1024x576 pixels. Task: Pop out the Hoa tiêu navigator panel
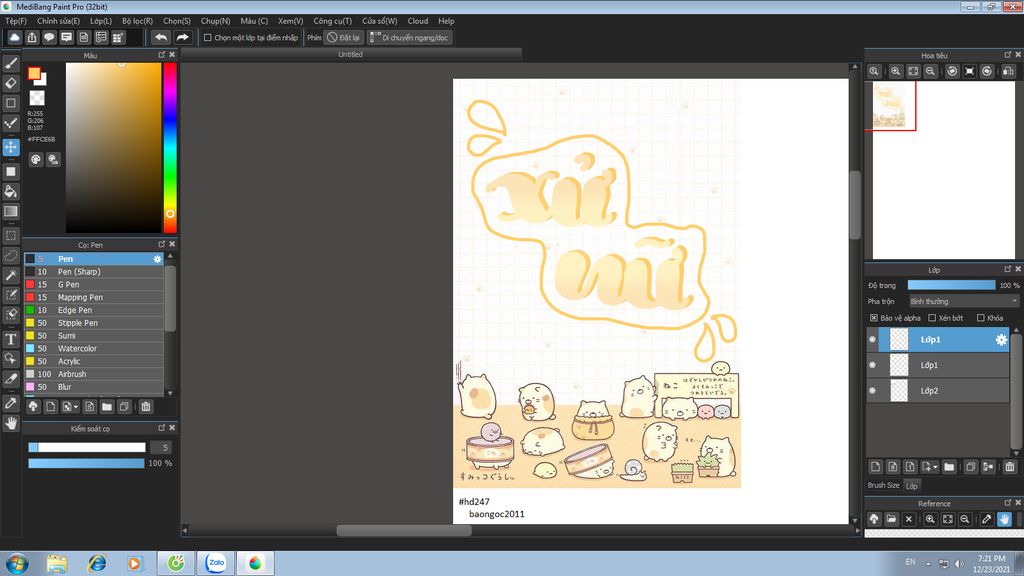[1007, 55]
